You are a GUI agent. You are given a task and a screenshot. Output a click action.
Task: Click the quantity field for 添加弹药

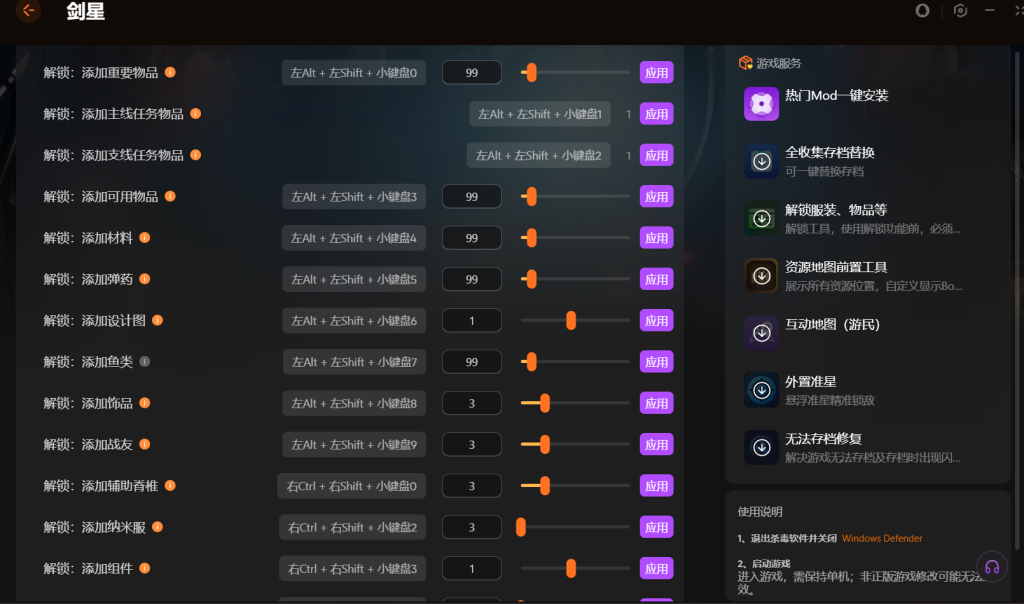coord(471,279)
